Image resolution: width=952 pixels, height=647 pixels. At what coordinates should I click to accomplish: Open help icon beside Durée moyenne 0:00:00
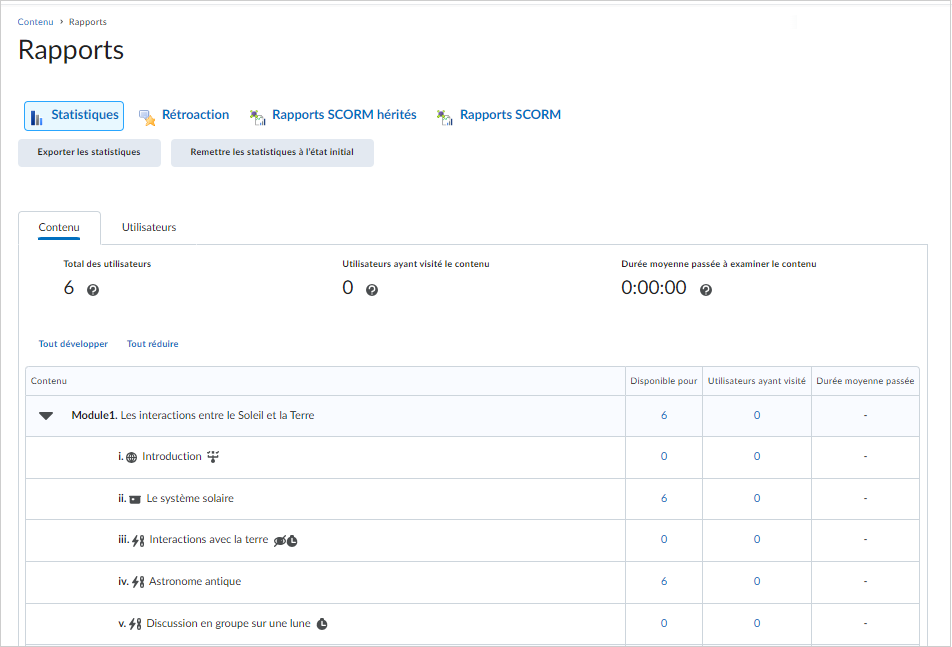click(x=706, y=290)
